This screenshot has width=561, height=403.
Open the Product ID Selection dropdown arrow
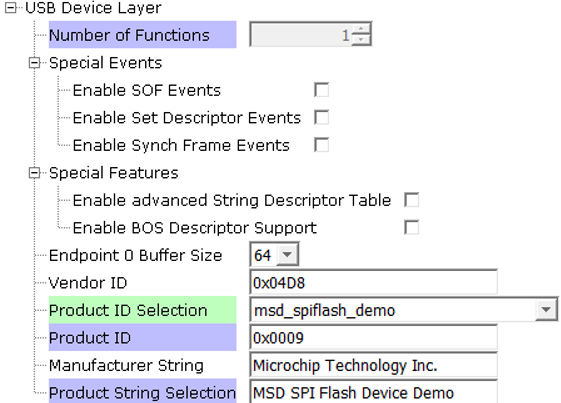(x=546, y=310)
